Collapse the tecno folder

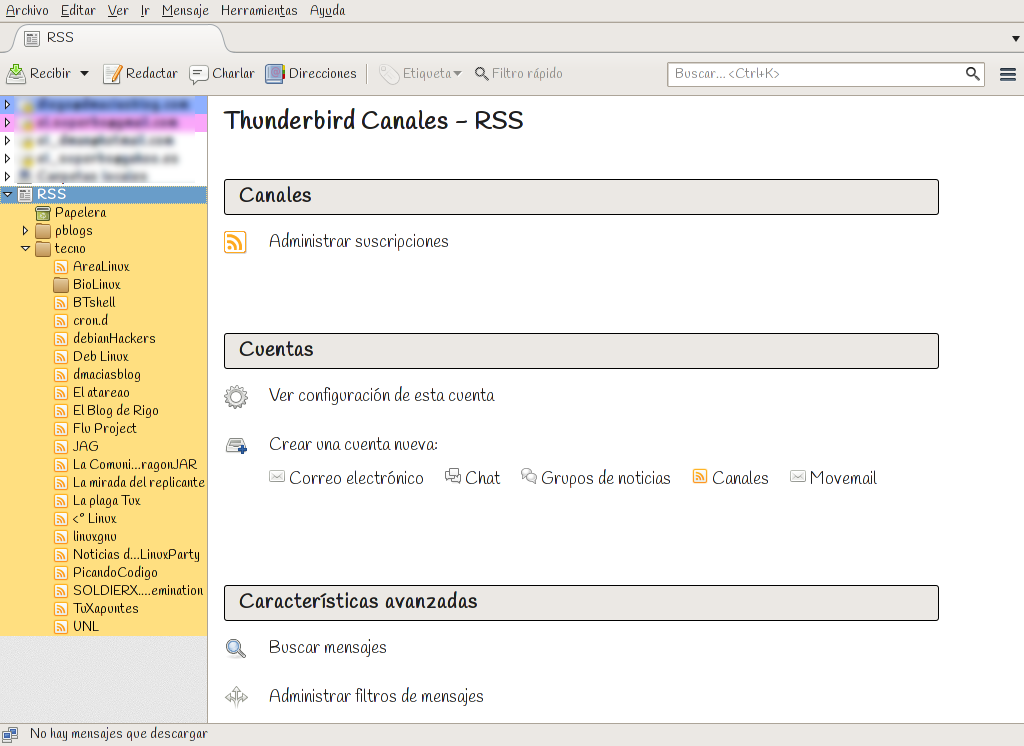click(25, 249)
